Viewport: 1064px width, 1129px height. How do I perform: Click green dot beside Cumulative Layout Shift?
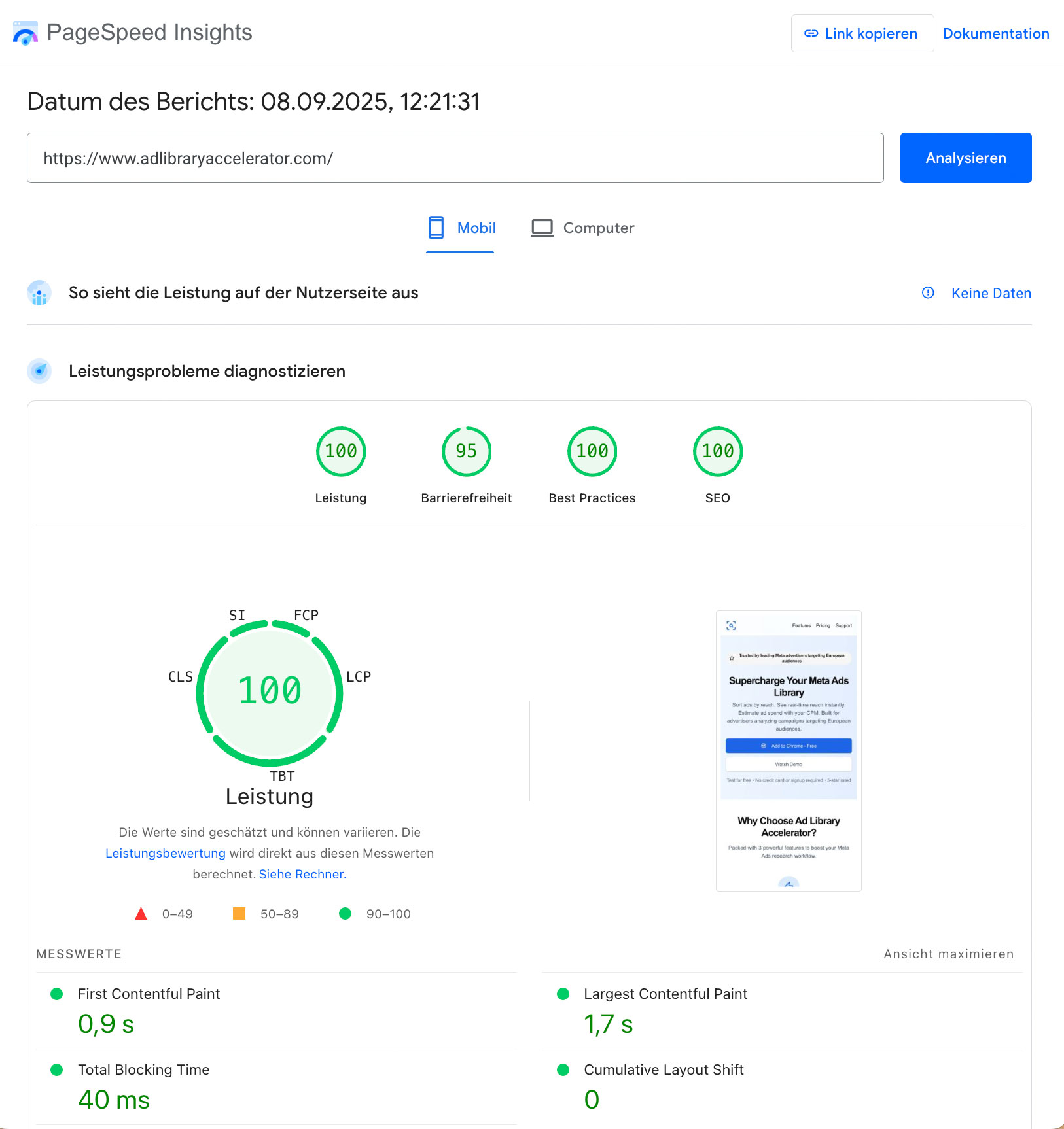pos(563,1069)
